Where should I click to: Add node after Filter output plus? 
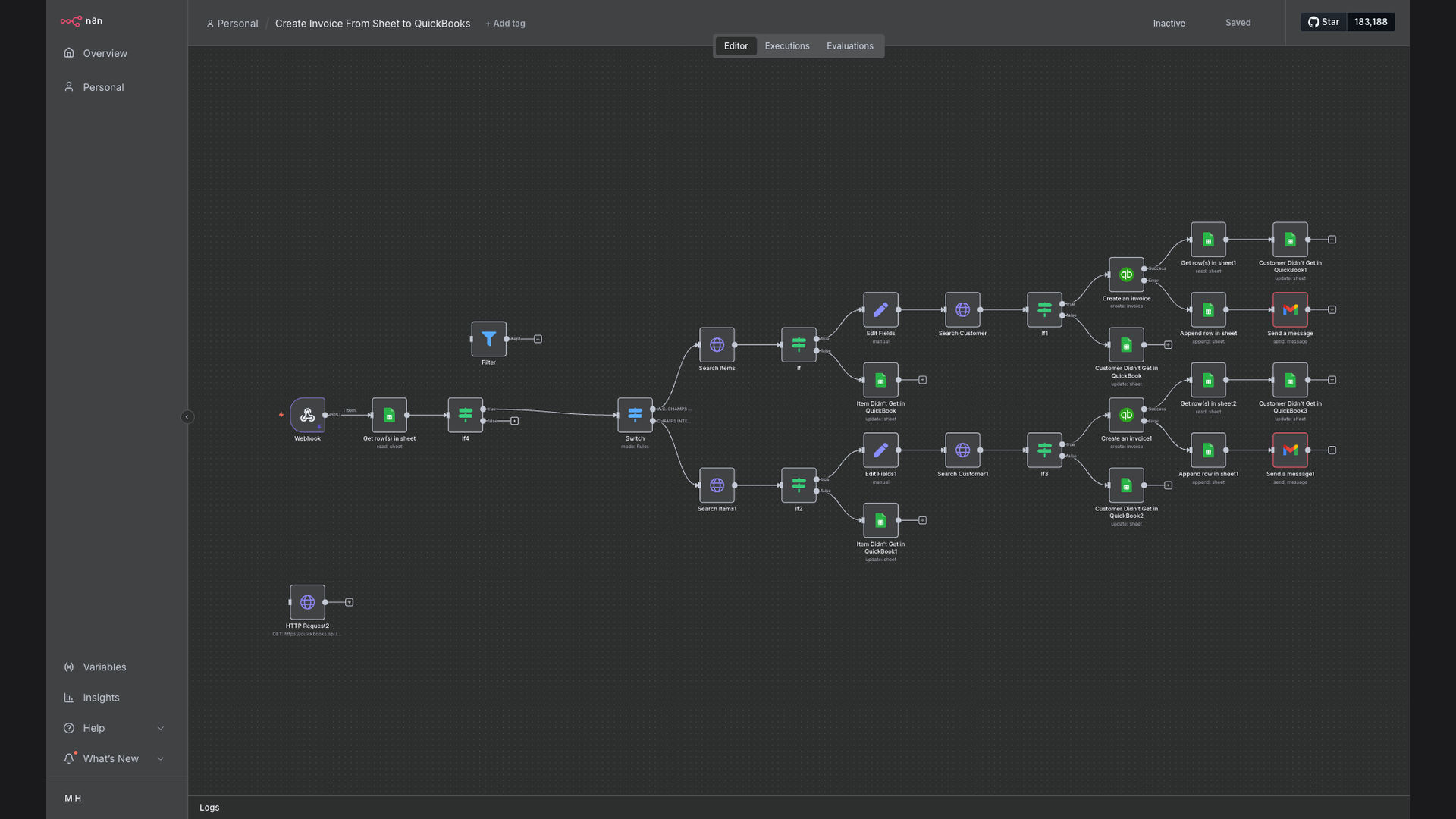(x=538, y=339)
